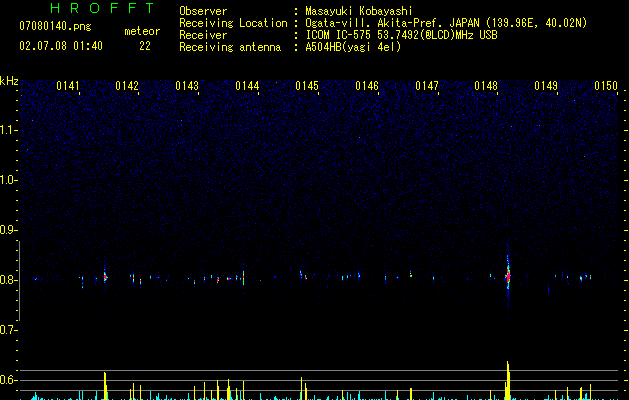Image resolution: width=629 pixels, height=400 pixels.
Task: Select antenna value A504HB(yagi 4el)
Action: tap(353, 47)
